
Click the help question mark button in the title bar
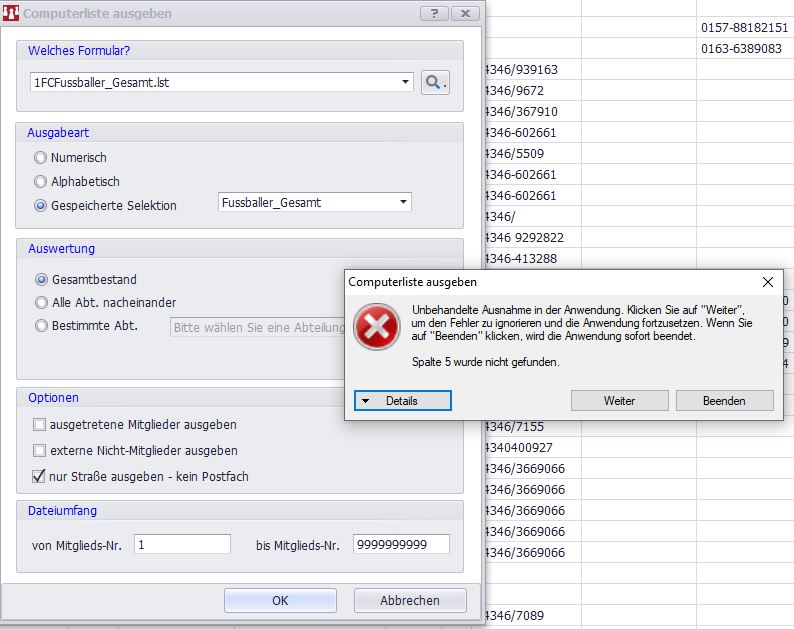433,13
